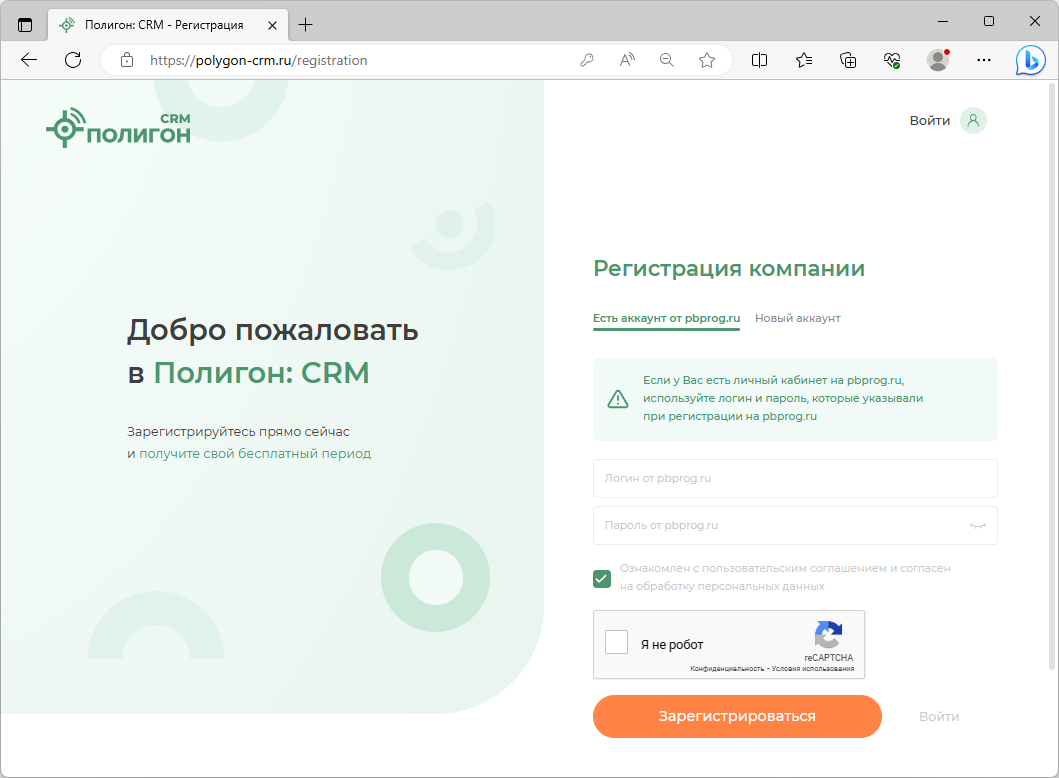Toggle password visibility eye icon
This screenshot has height=778, width=1059.
pyautogui.click(x=978, y=525)
